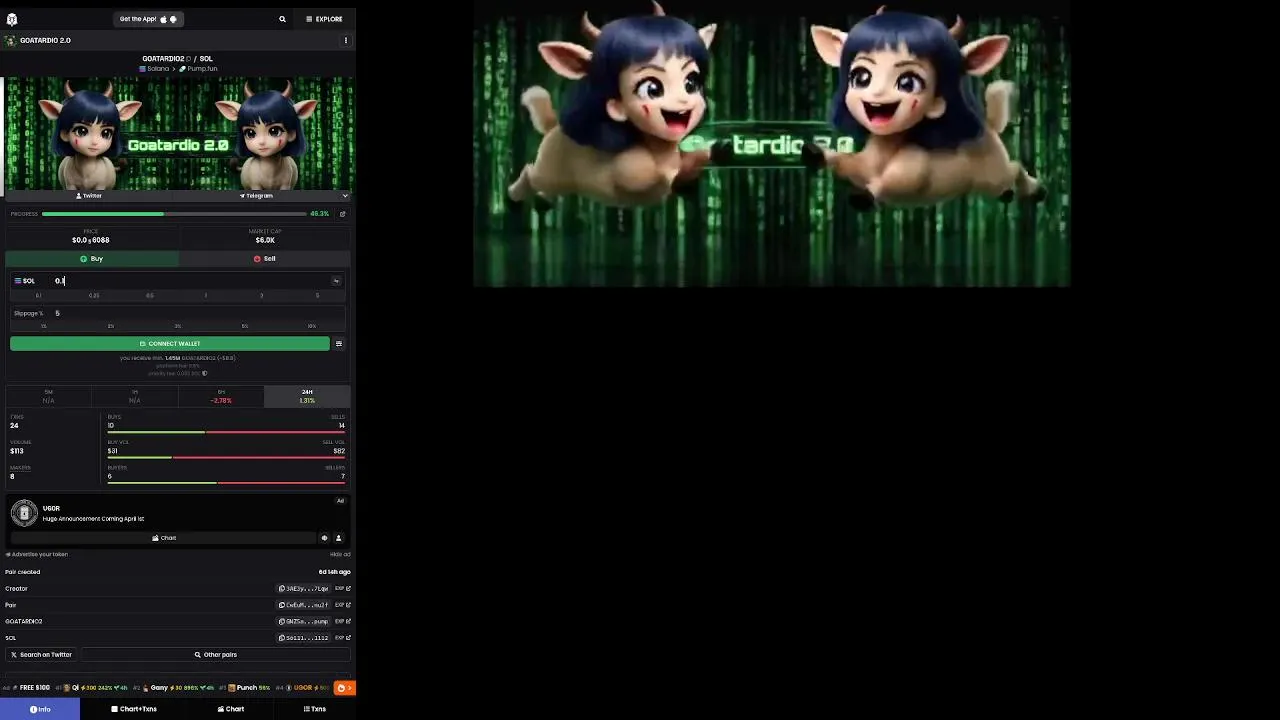Screen dimensions: 1280x720
Task: Switch stats to the 5M timeframe
Action: point(48,396)
